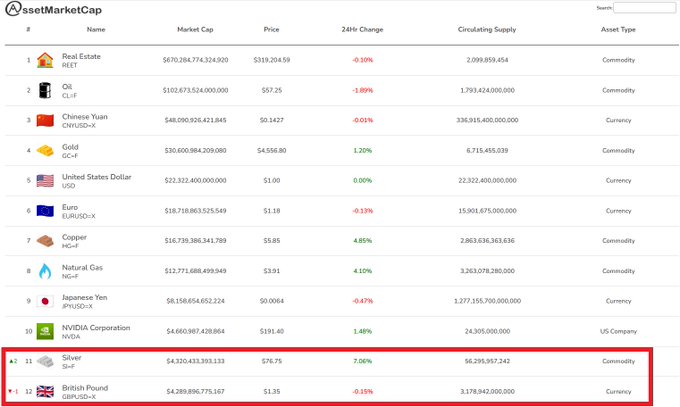The width and height of the screenshot is (680, 407).
Task: Open the Japanese Yen asset link
Action: [85, 297]
